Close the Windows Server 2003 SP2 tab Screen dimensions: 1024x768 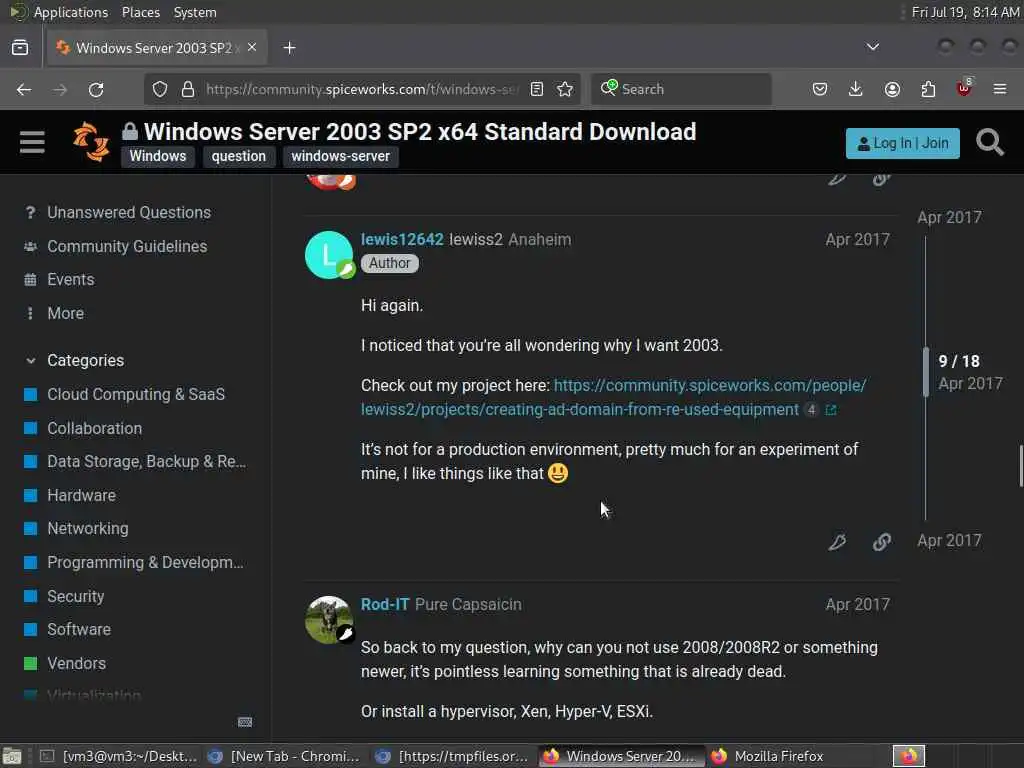click(x=252, y=48)
